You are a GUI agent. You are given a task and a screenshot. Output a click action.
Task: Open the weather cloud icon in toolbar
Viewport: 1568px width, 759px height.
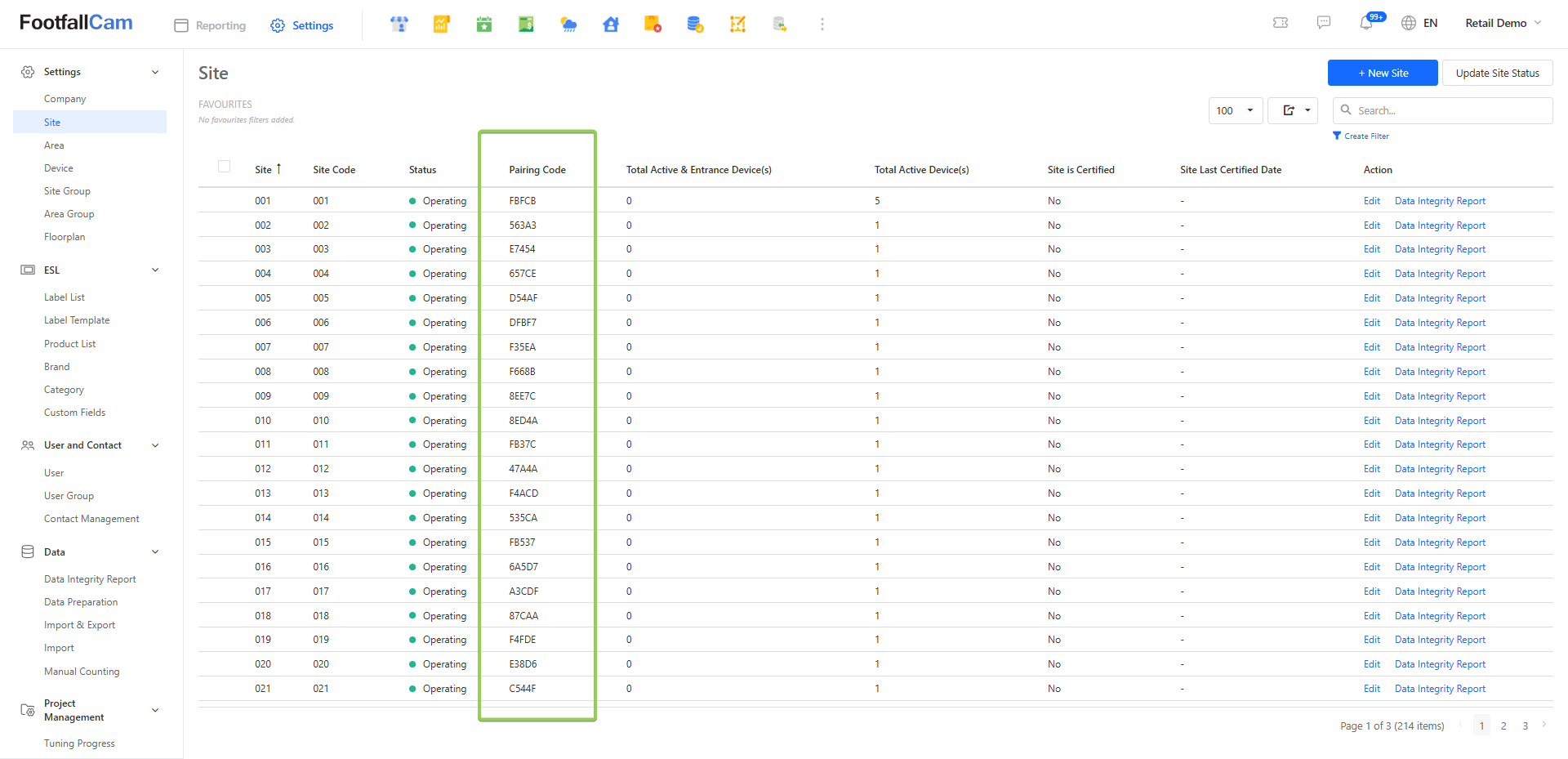pyautogui.click(x=568, y=25)
